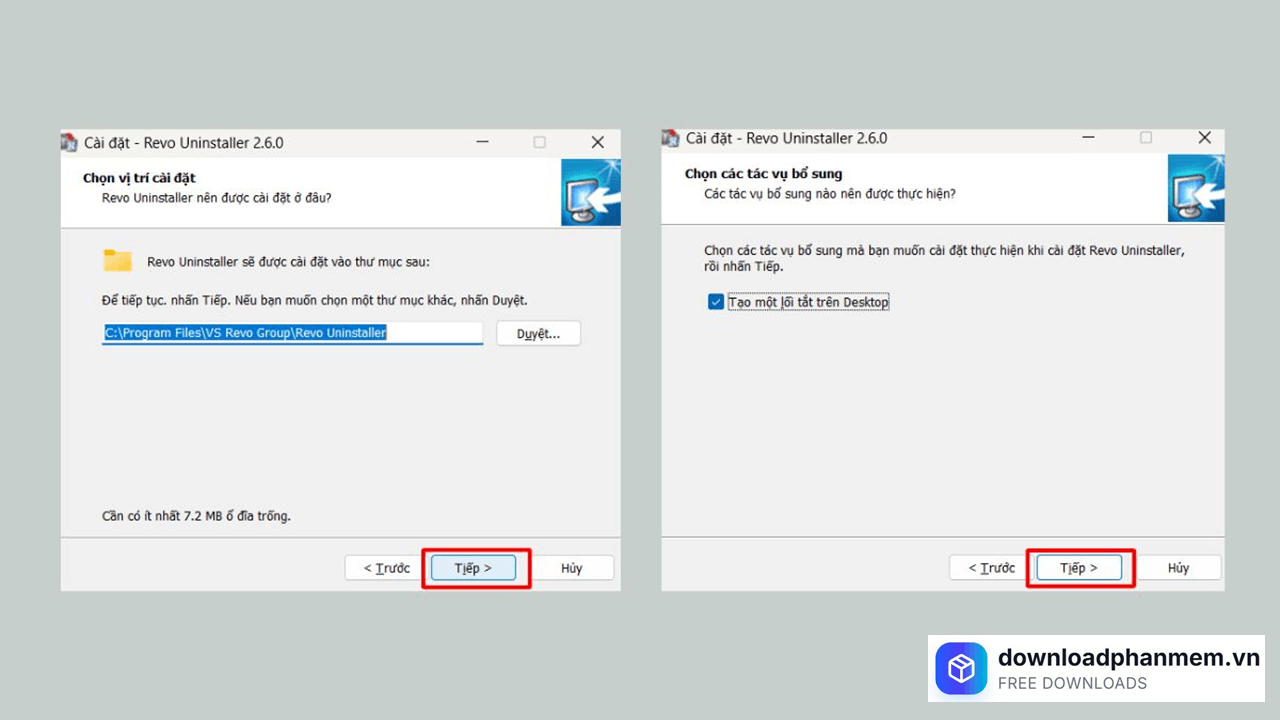Close the additional tasks dialog window

[x=1204, y=138]
